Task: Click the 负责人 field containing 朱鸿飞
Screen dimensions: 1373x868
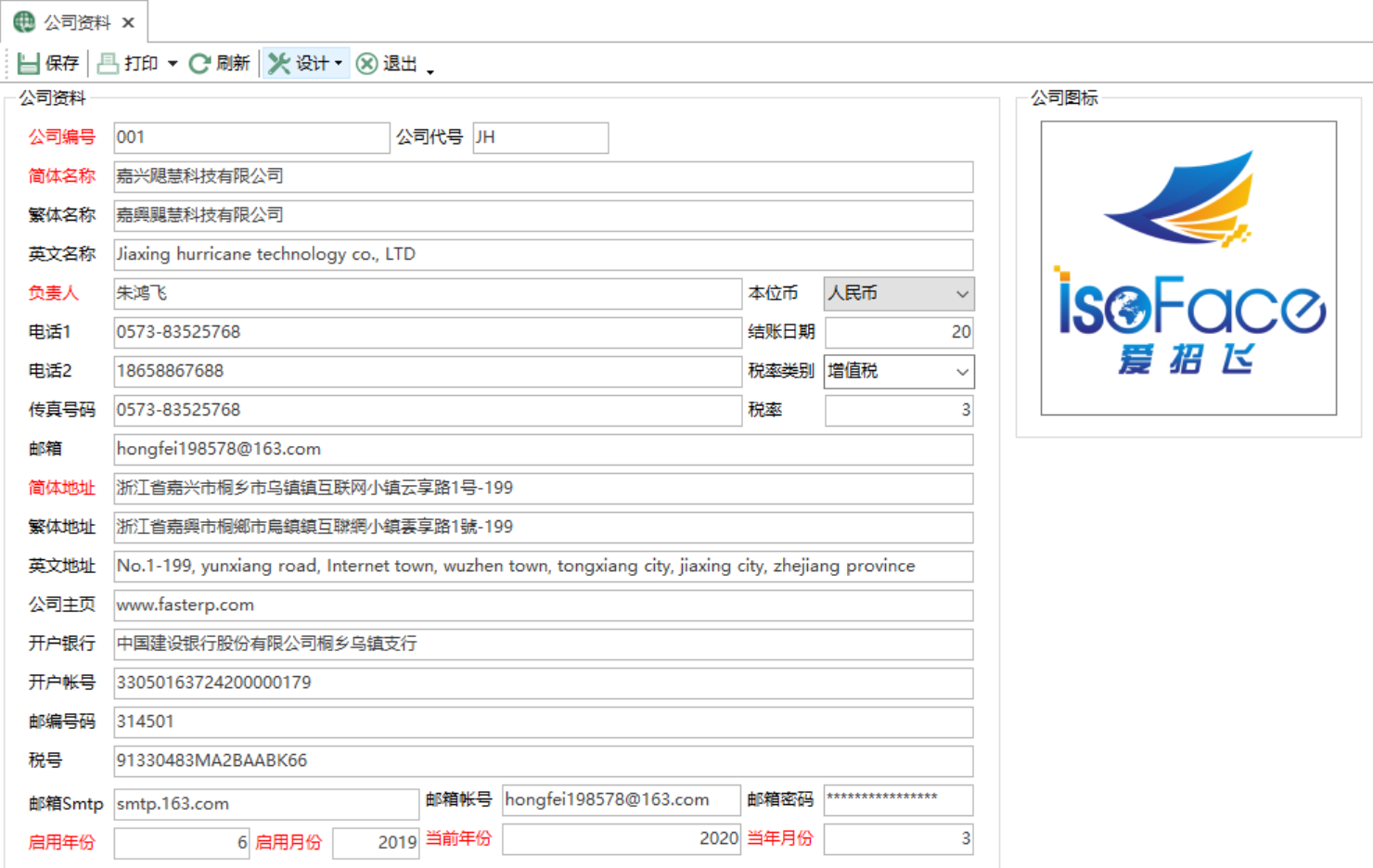Action: tap(428, 293)
